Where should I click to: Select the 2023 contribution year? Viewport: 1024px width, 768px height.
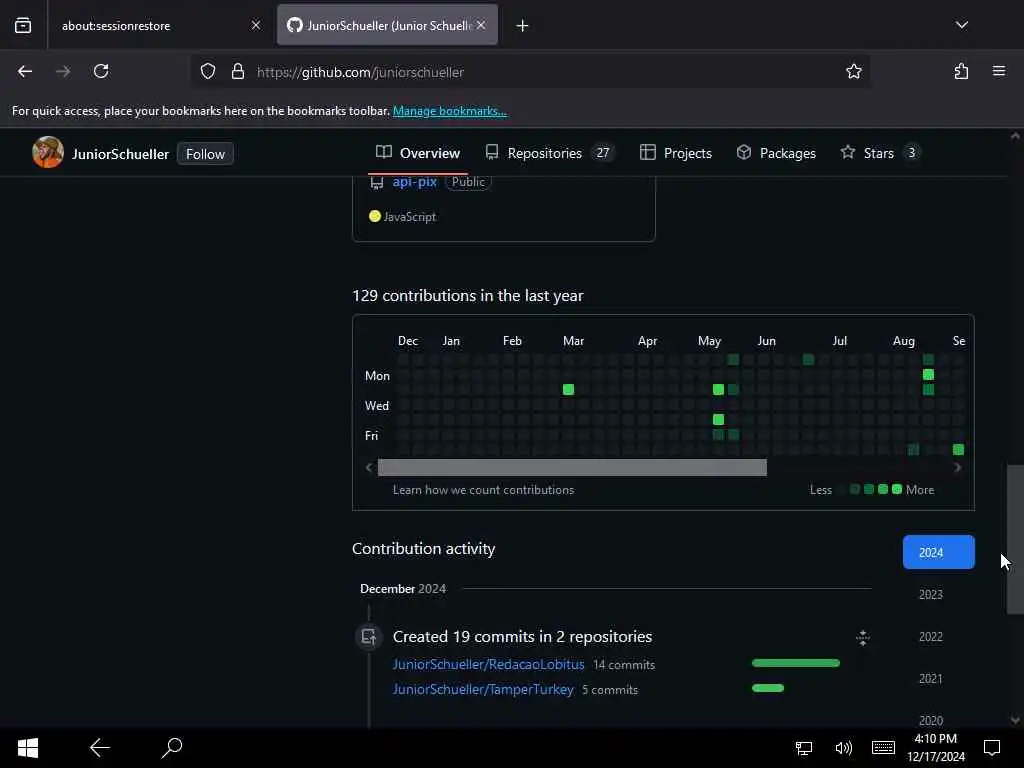pyautogui.click(x=931, y=594)
